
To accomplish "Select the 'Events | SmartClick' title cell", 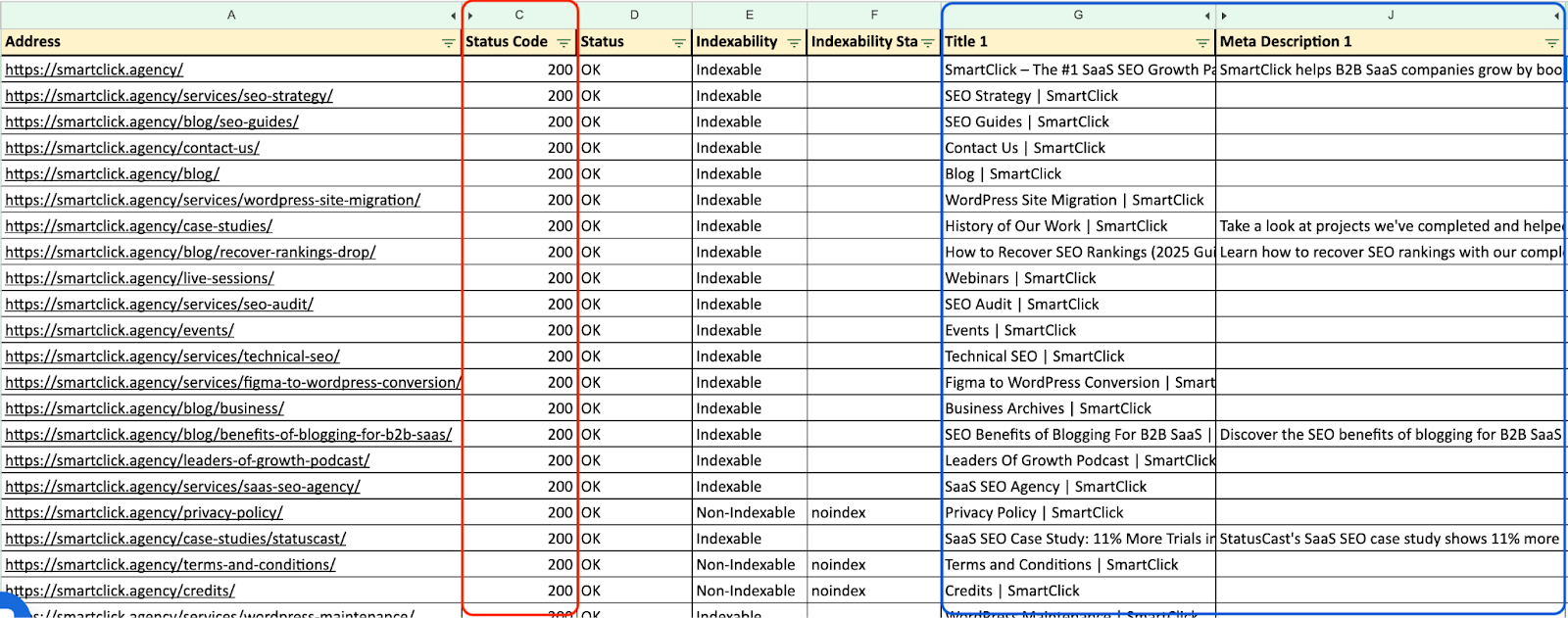I will 1078,330.
